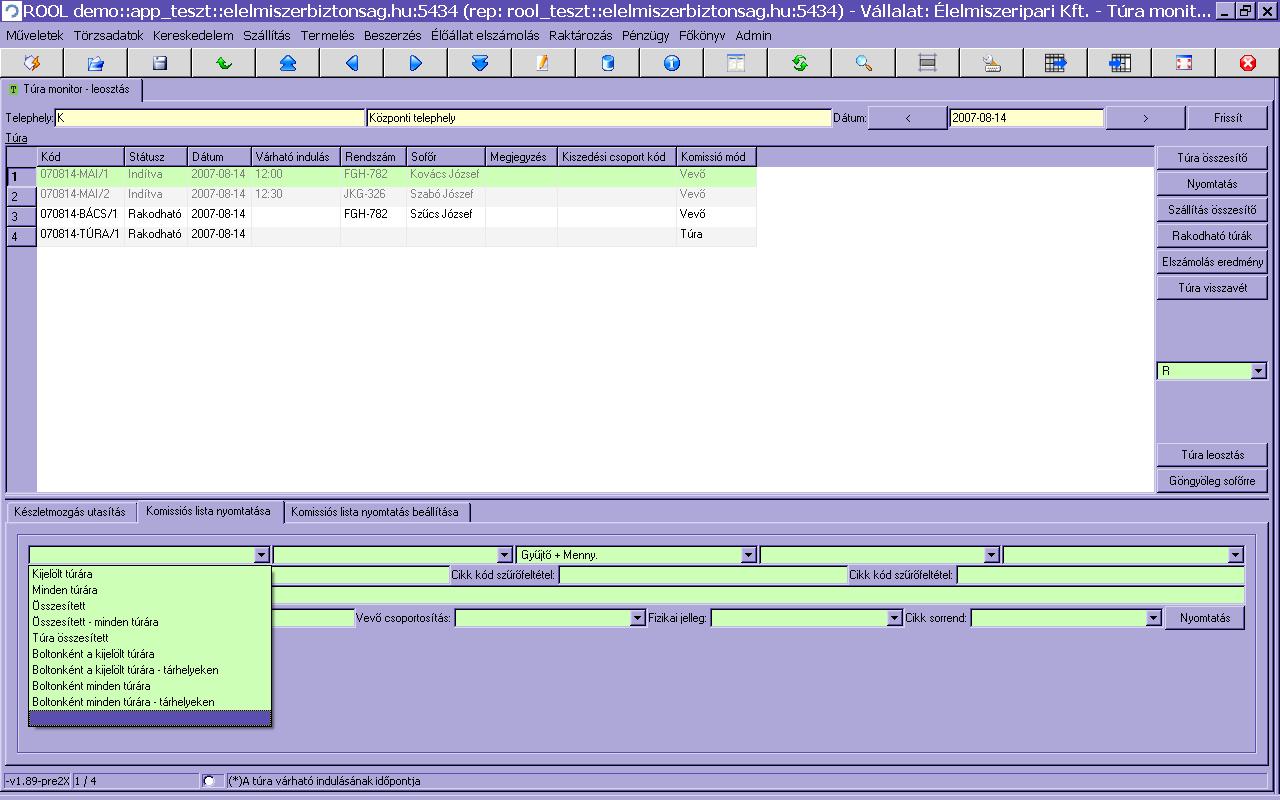Click the Dátum input field
This screenshot has width=1280, height=800.
1026,118
